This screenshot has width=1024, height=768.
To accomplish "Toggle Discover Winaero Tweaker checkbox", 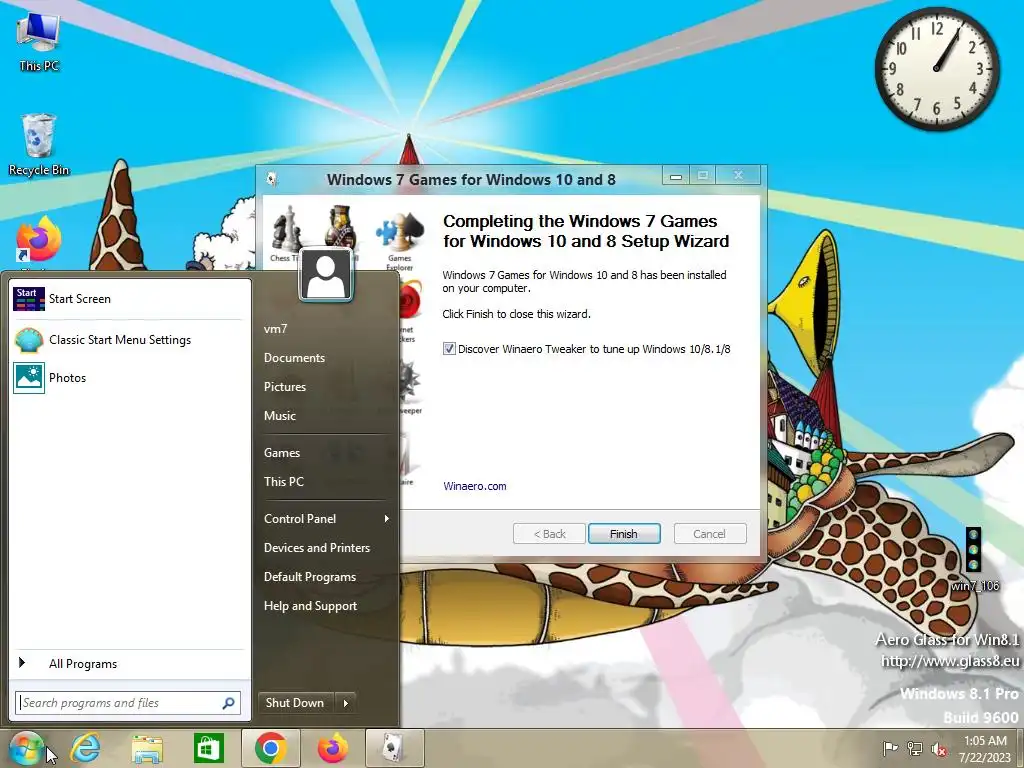I will coord(449,349).
